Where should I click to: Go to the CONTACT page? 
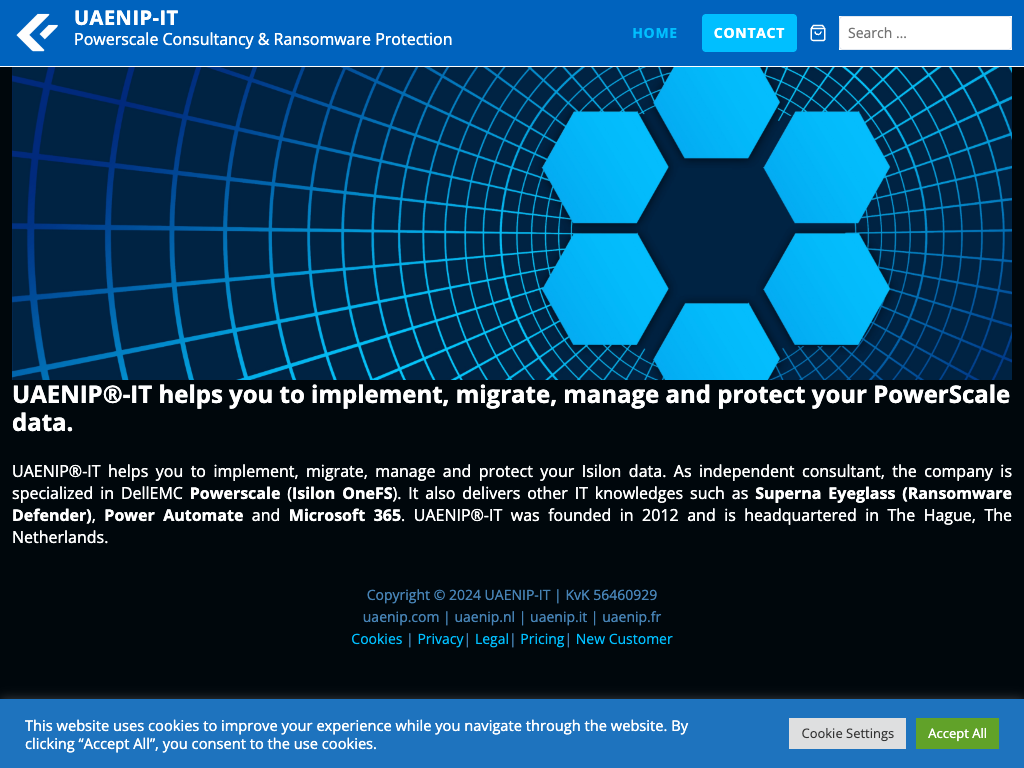pos(749,33)
